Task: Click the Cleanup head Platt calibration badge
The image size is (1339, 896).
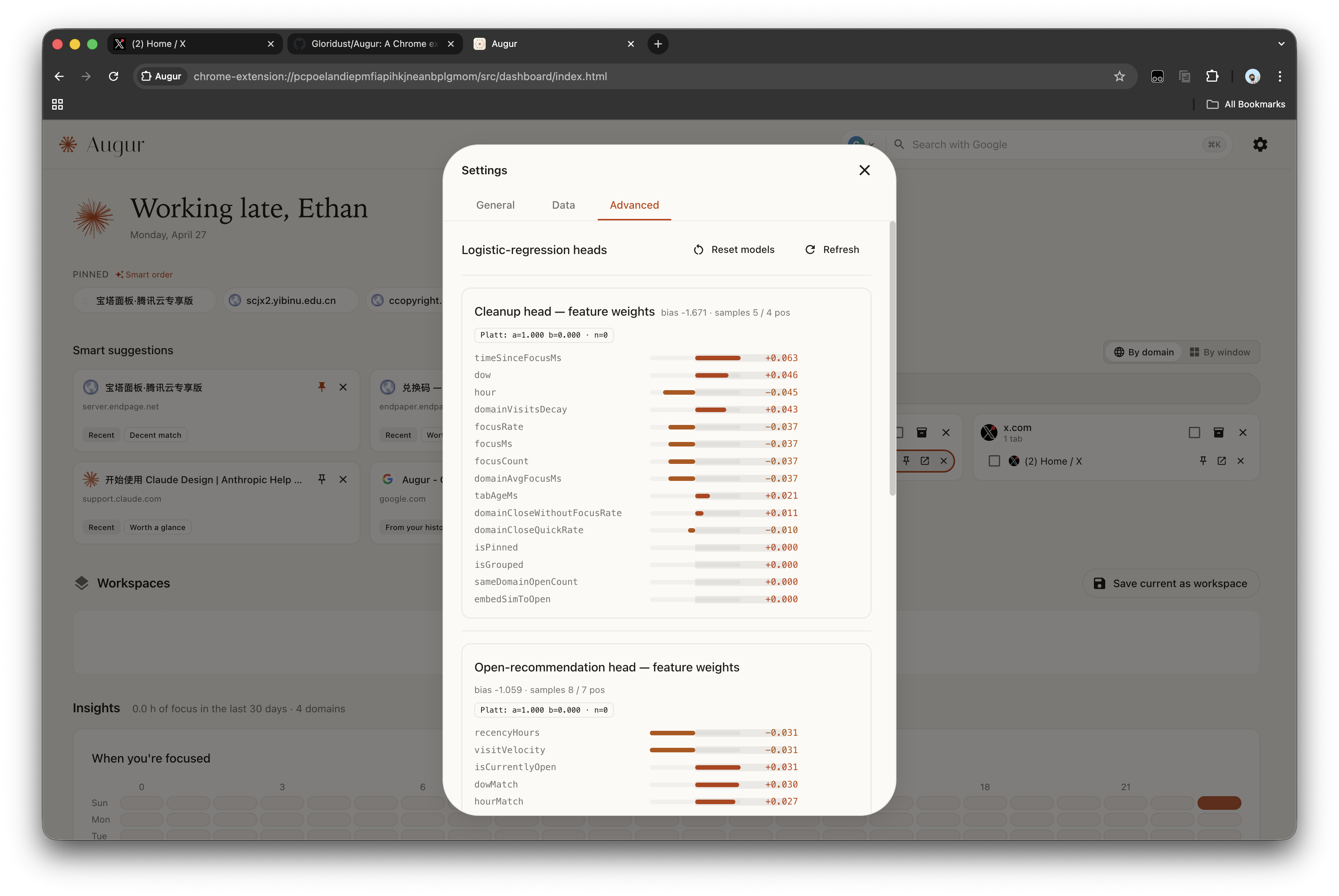Action: [x=544, y=335]
